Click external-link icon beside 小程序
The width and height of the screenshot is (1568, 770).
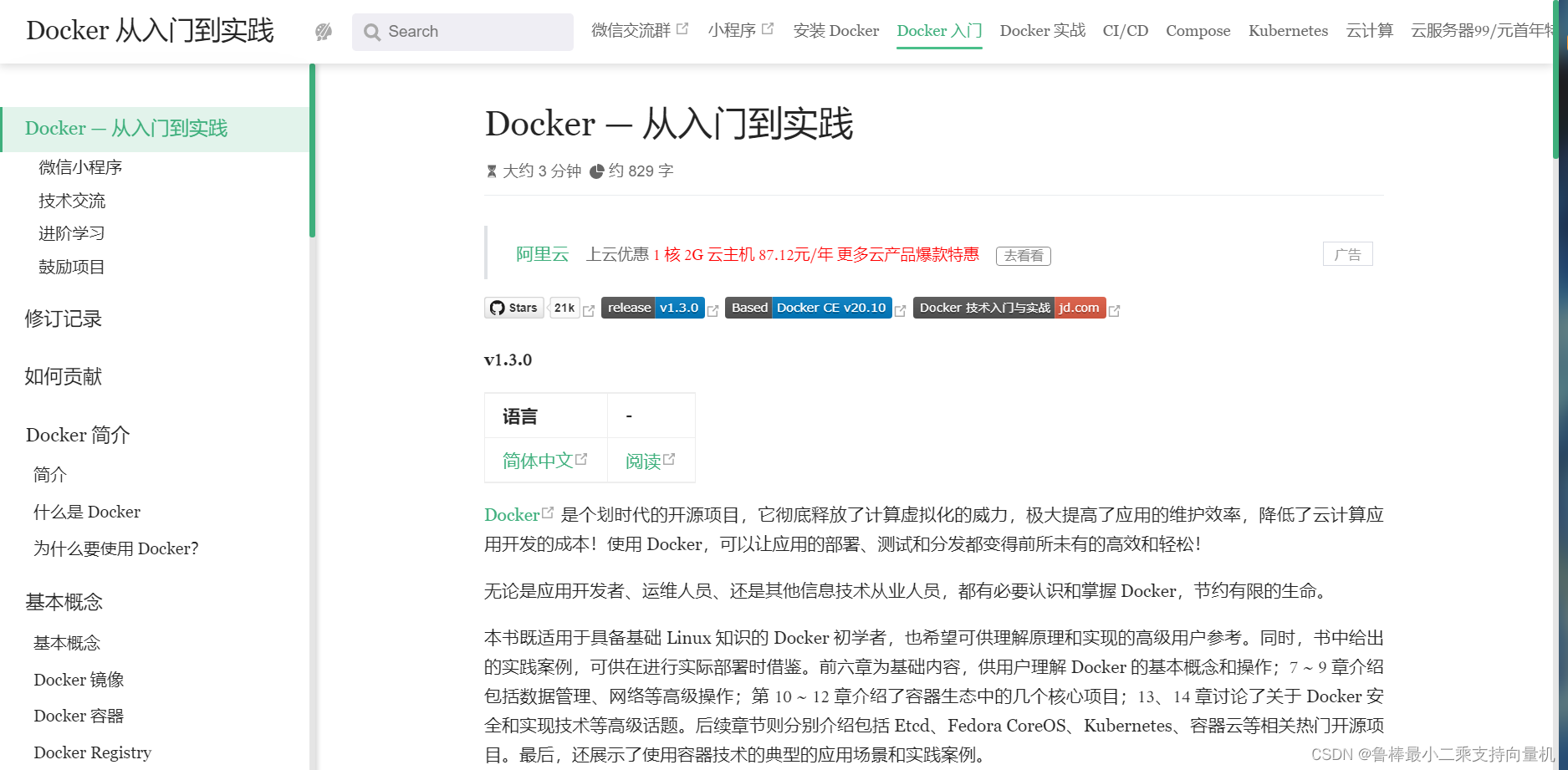click(768, 28)
